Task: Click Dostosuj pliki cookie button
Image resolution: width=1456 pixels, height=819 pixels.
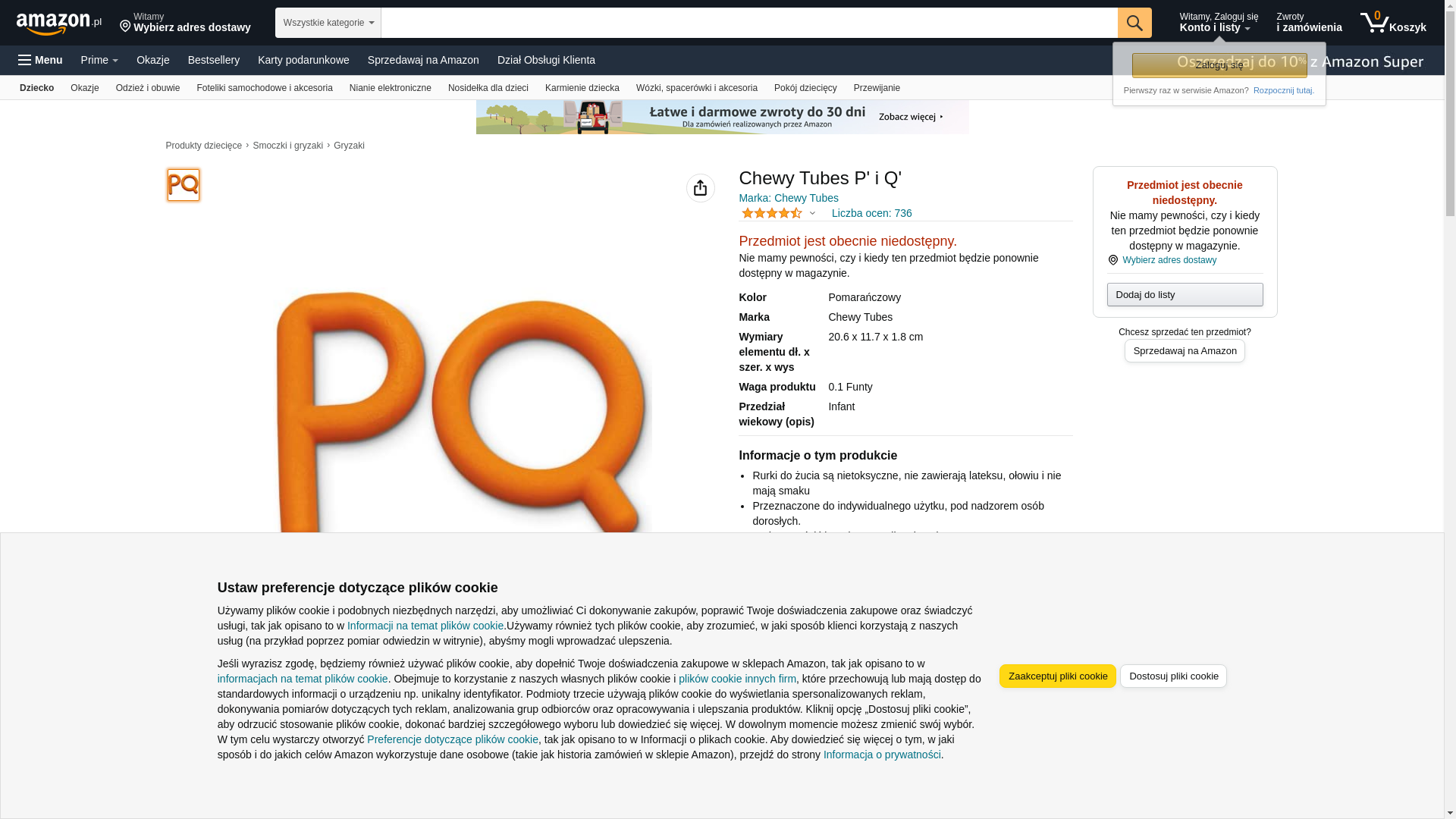Action: click(x=1173, y=676)
